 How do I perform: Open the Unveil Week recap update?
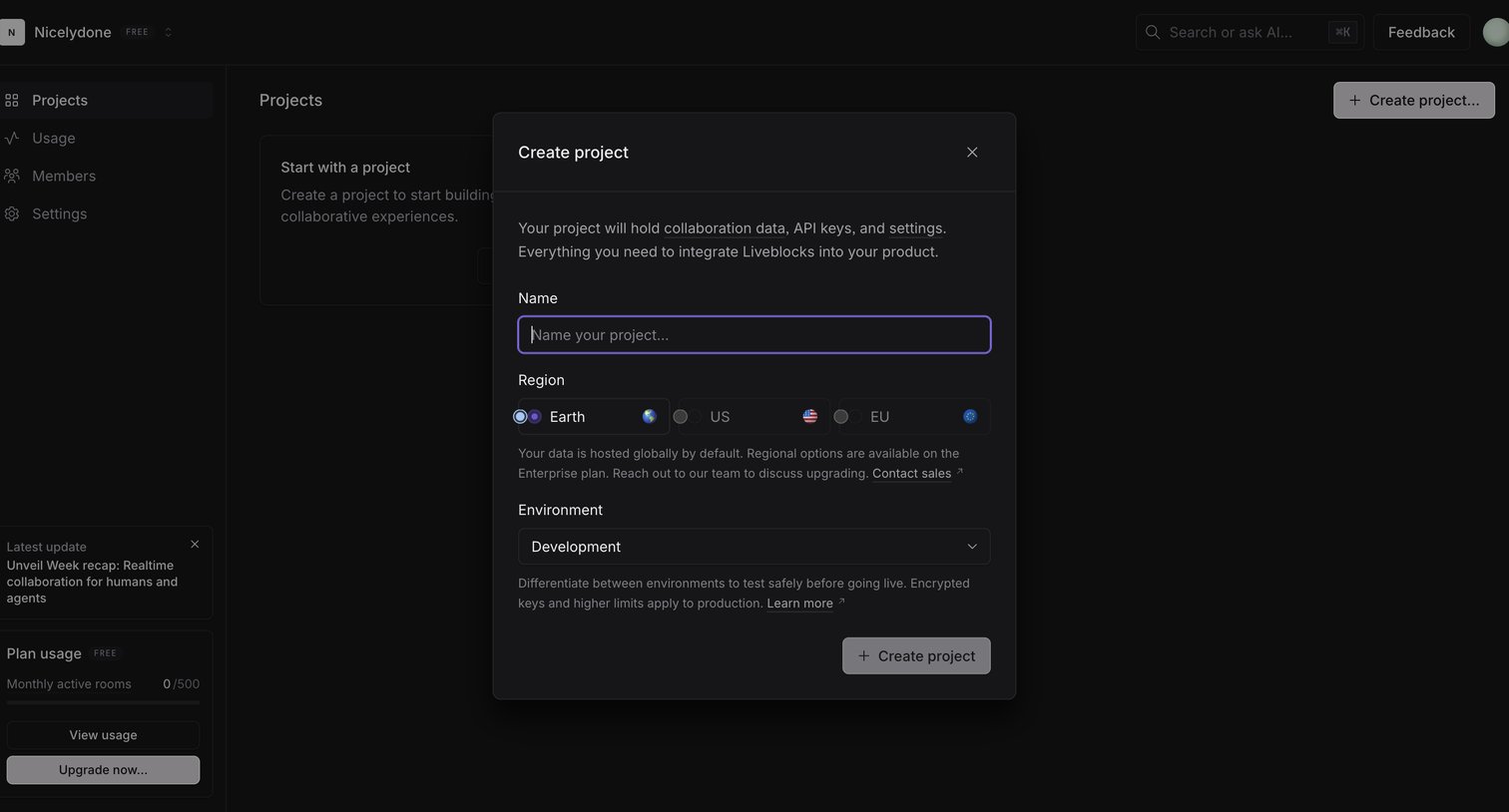pos(92,582)
